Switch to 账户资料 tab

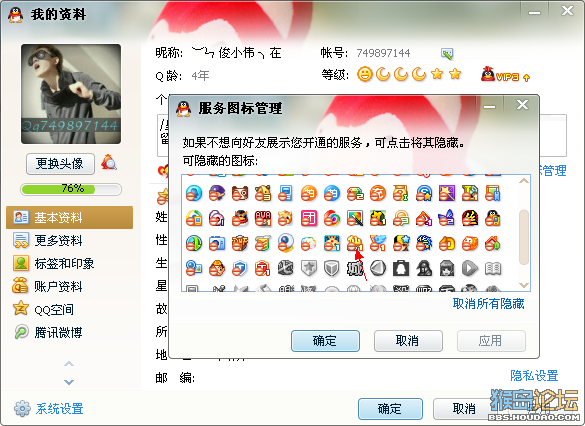pos(69,286)
